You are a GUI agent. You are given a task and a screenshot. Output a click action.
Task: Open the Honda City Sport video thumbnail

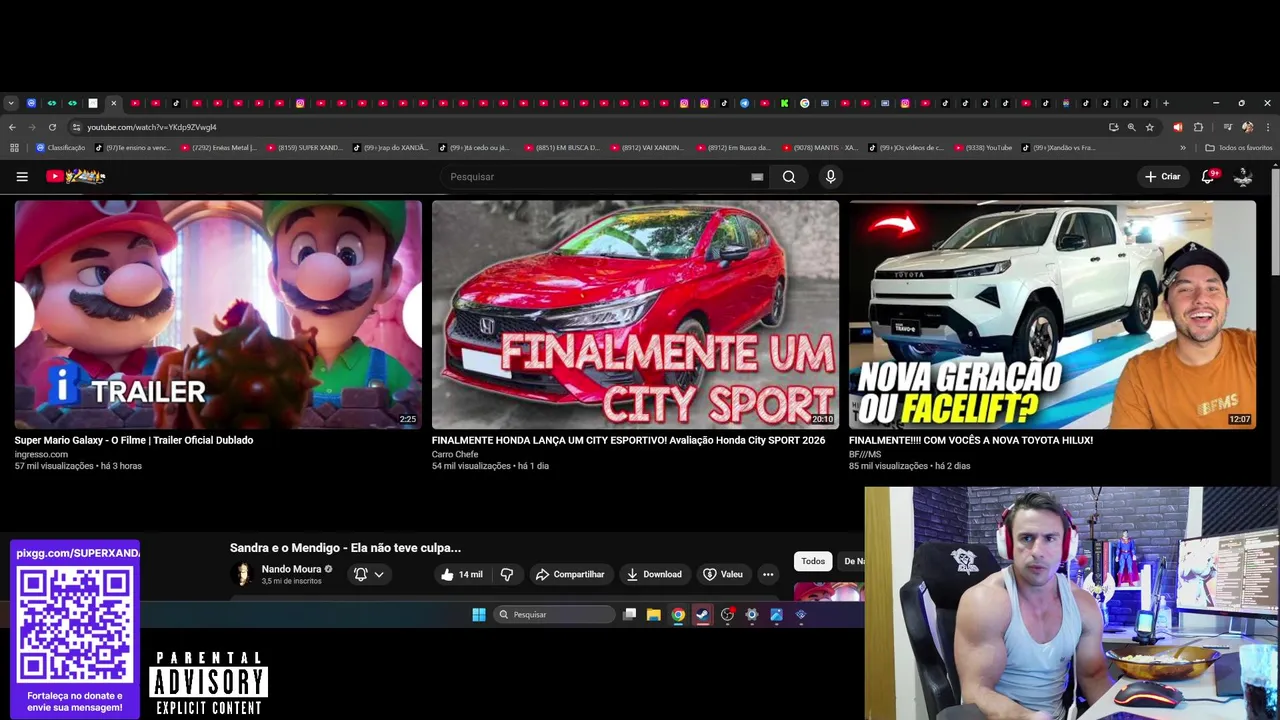(x=635, y=315)
